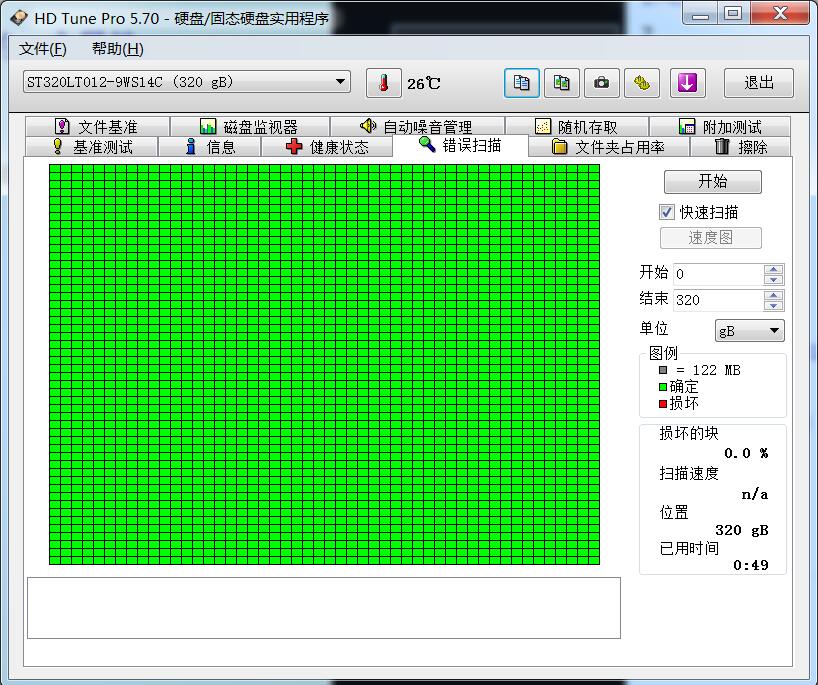This screenshot has height=685, width=818.
Task: Click the copy screenshot to clipboard icon
Action: pos(562,83)
